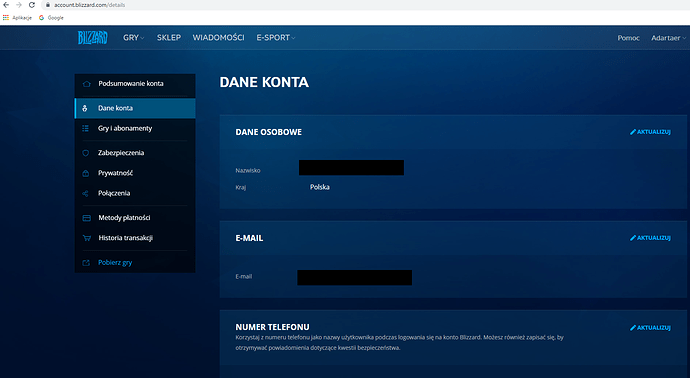Click the lock icon next to Prywatność
690x378 pixels.
(x=86, y=173)
